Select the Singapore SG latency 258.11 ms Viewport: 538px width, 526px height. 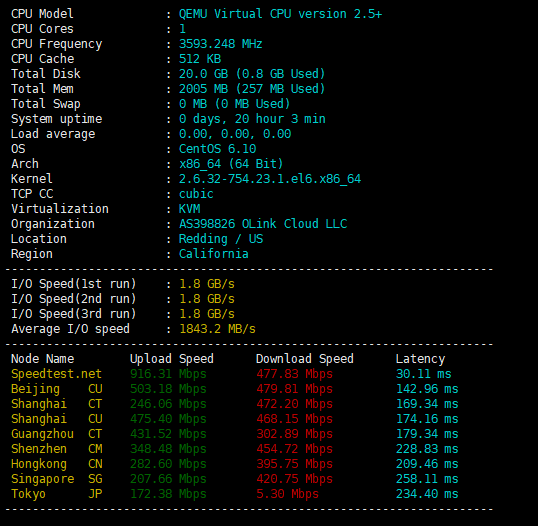427,479
